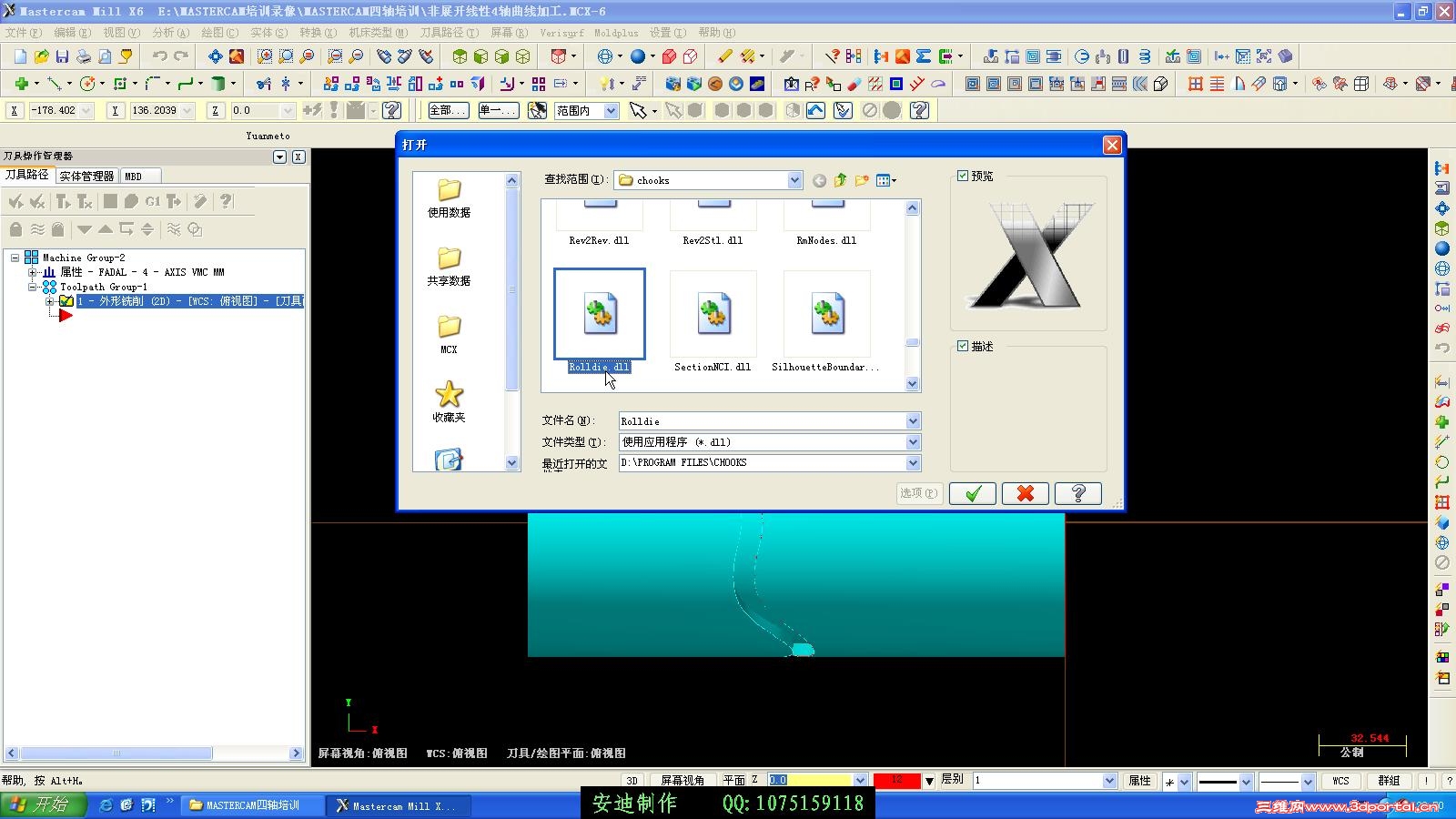This screenshot has width=1456, height=819.
Task: Click the red X cancel button
Action: click(1026, 493)
